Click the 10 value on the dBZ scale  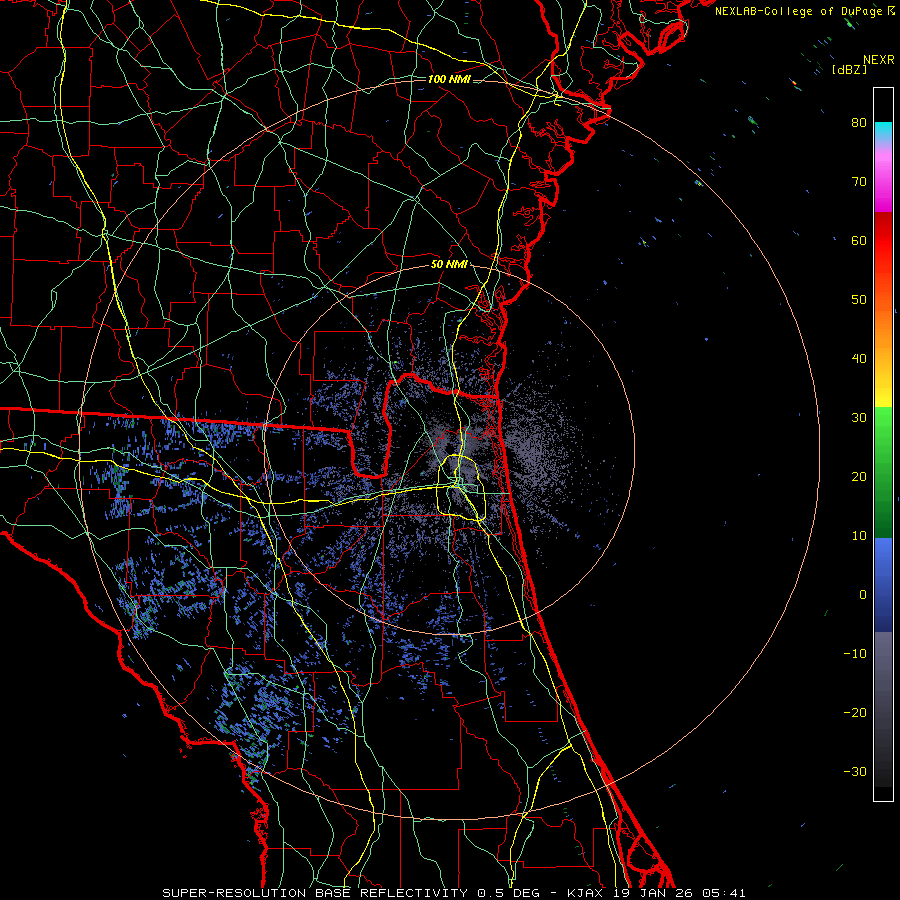point(859,536)
